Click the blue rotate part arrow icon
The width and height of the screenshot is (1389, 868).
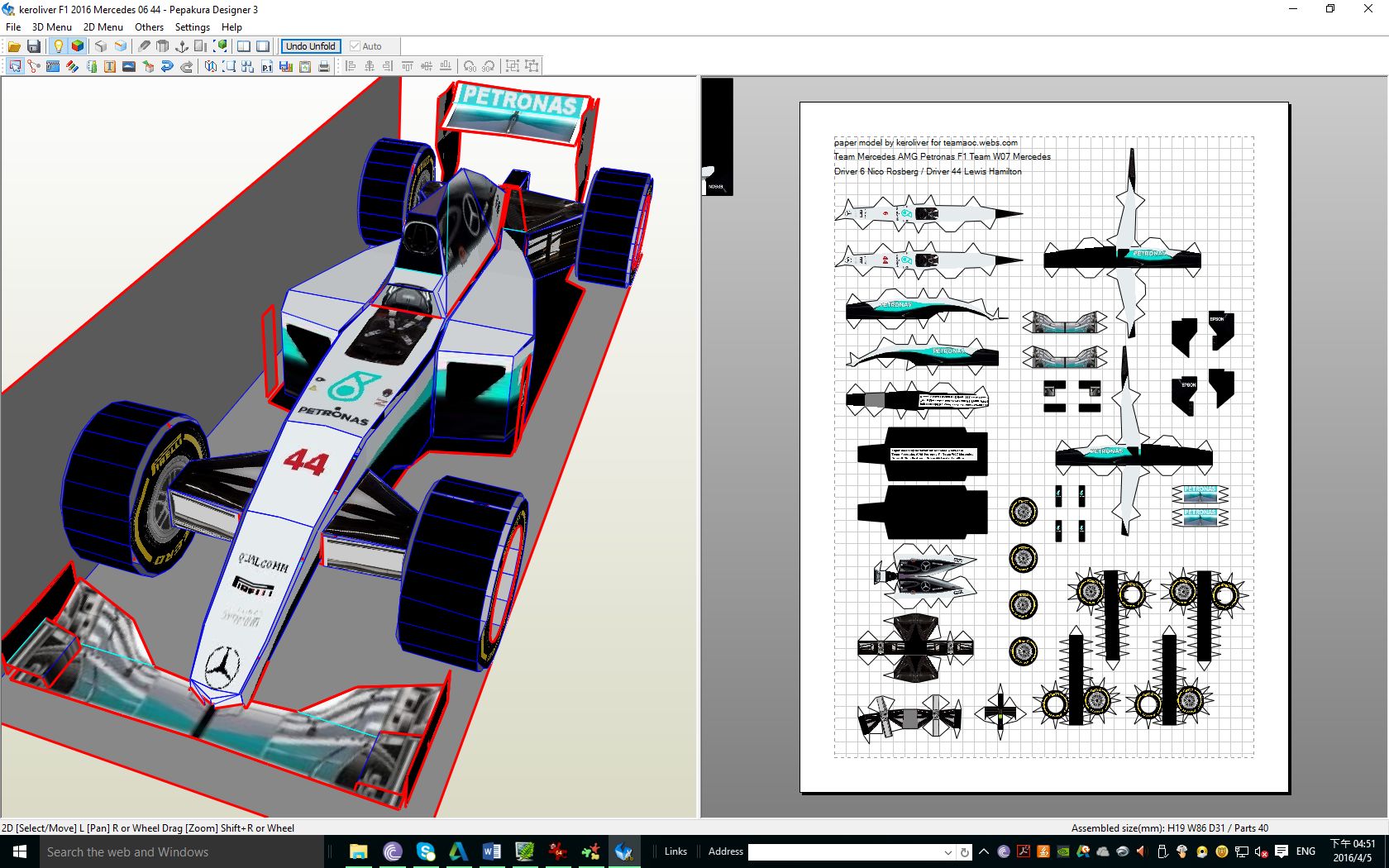pyautogui.click(x=167, y=66)
